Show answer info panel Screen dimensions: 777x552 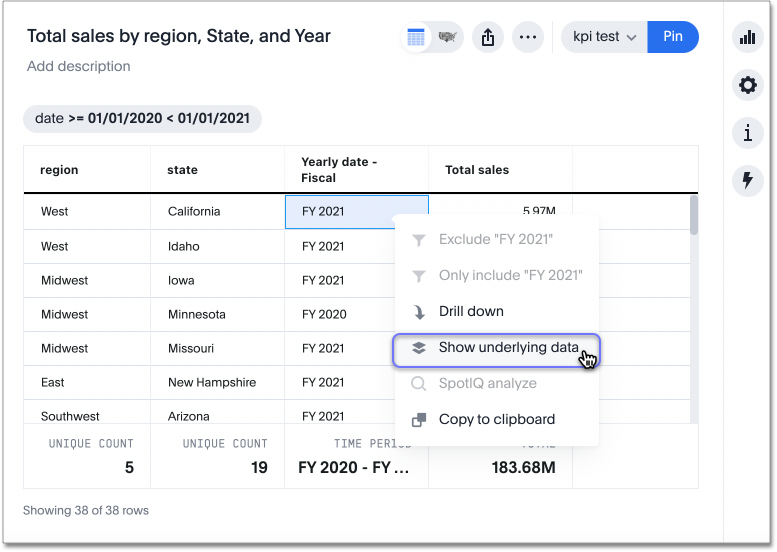[x=747, y=132]
